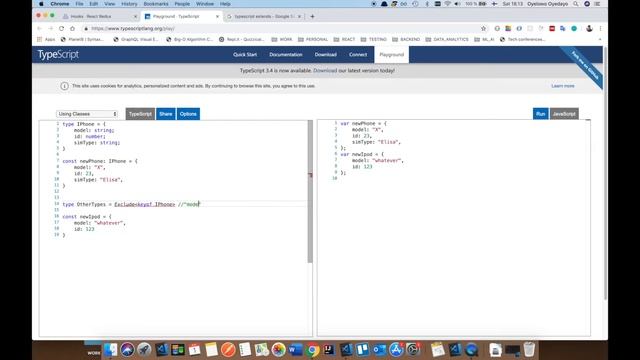
Task: Open Apps bookmarks shortcut
Action: [x=46, y=40]
